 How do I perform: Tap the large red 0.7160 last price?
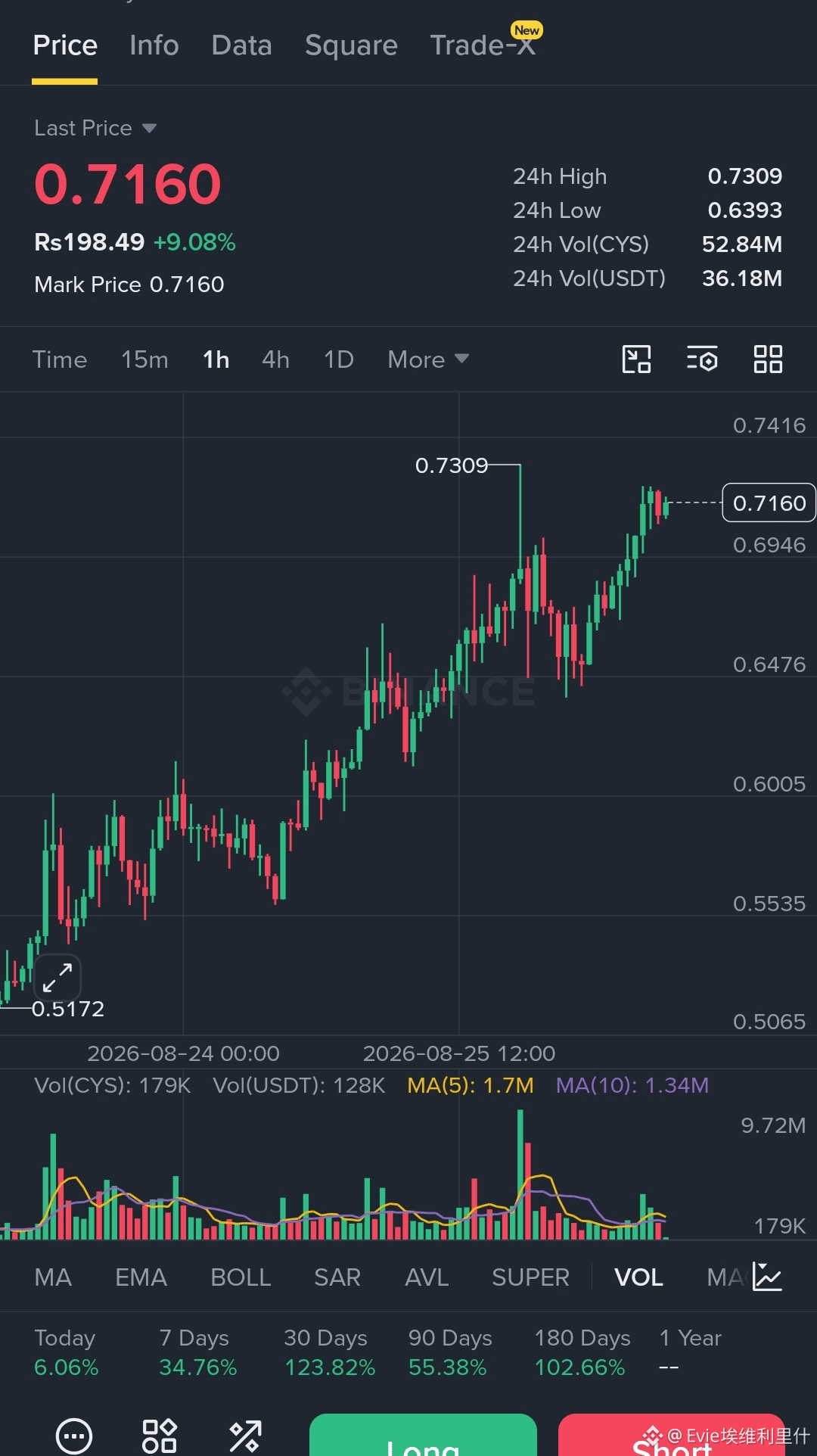click(x=128, y=184)
